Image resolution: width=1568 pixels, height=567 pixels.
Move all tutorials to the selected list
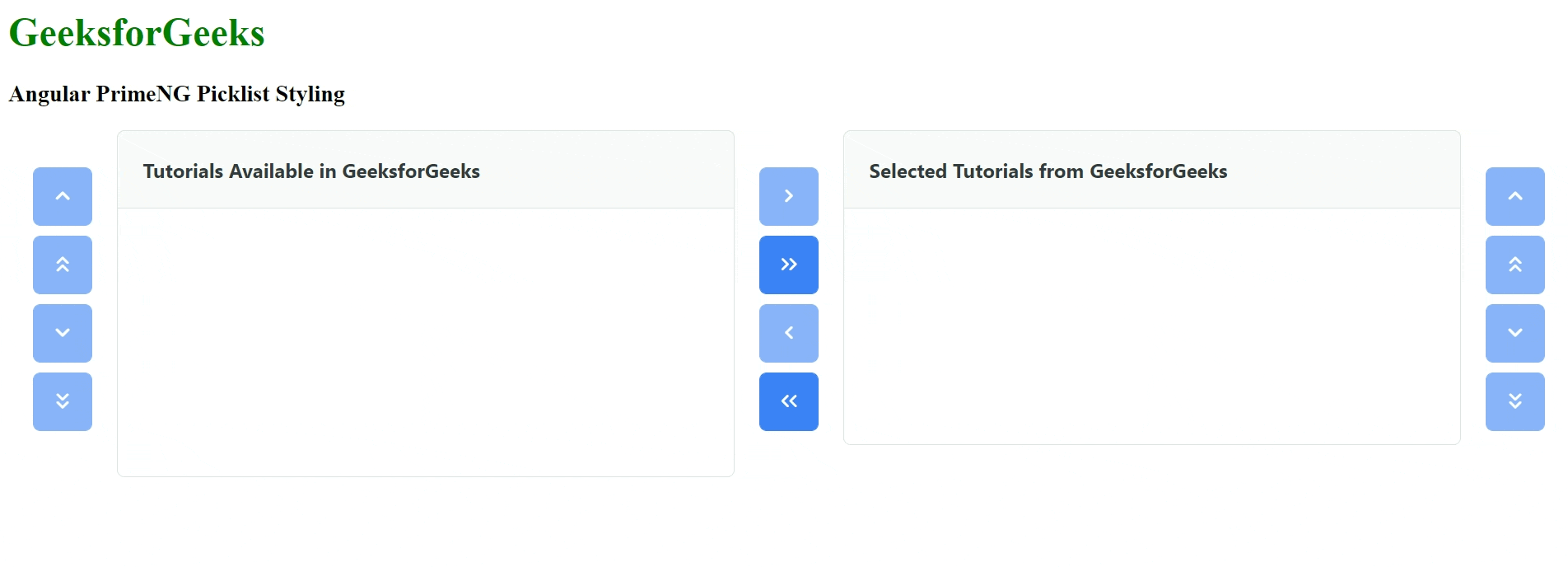coord(789,265)
